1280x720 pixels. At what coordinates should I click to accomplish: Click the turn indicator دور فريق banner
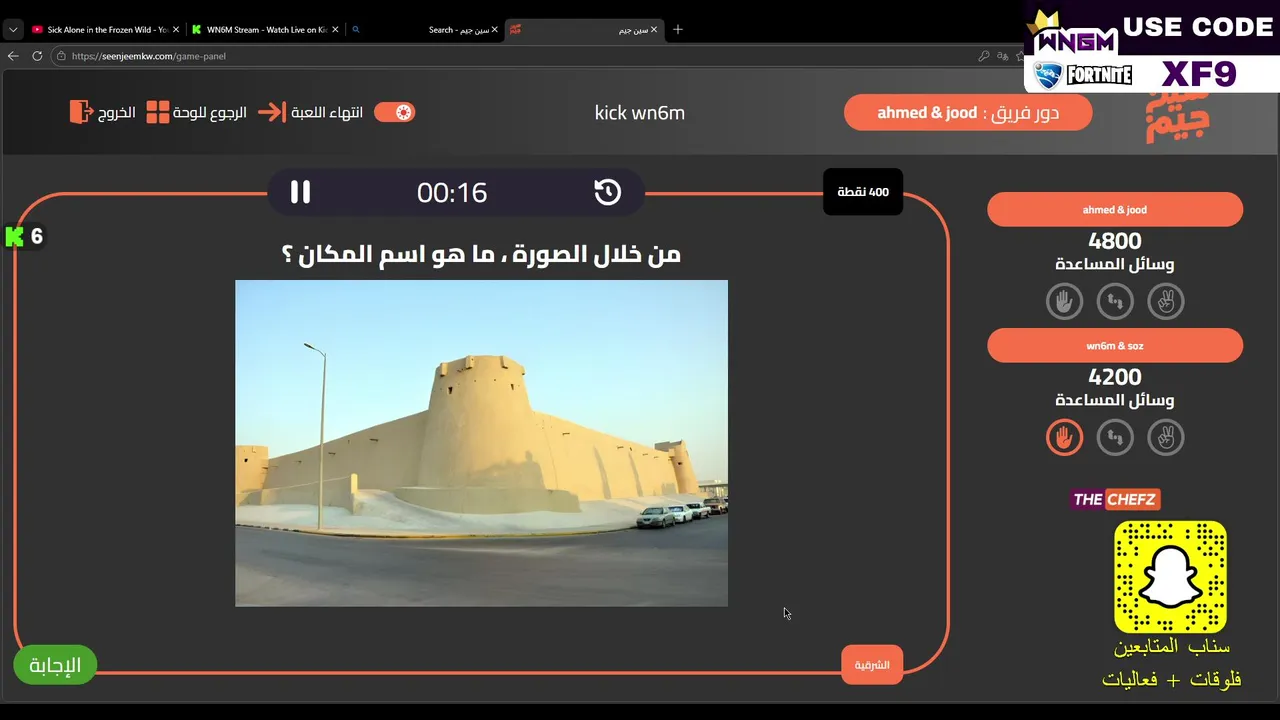968,112
